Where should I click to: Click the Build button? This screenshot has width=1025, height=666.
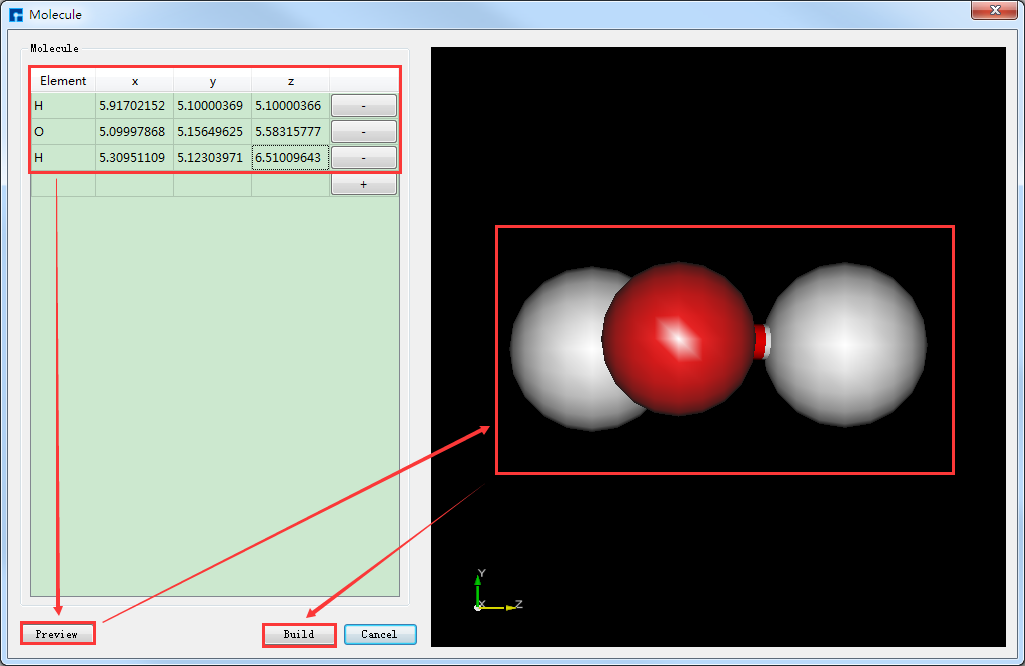[299, 634]
